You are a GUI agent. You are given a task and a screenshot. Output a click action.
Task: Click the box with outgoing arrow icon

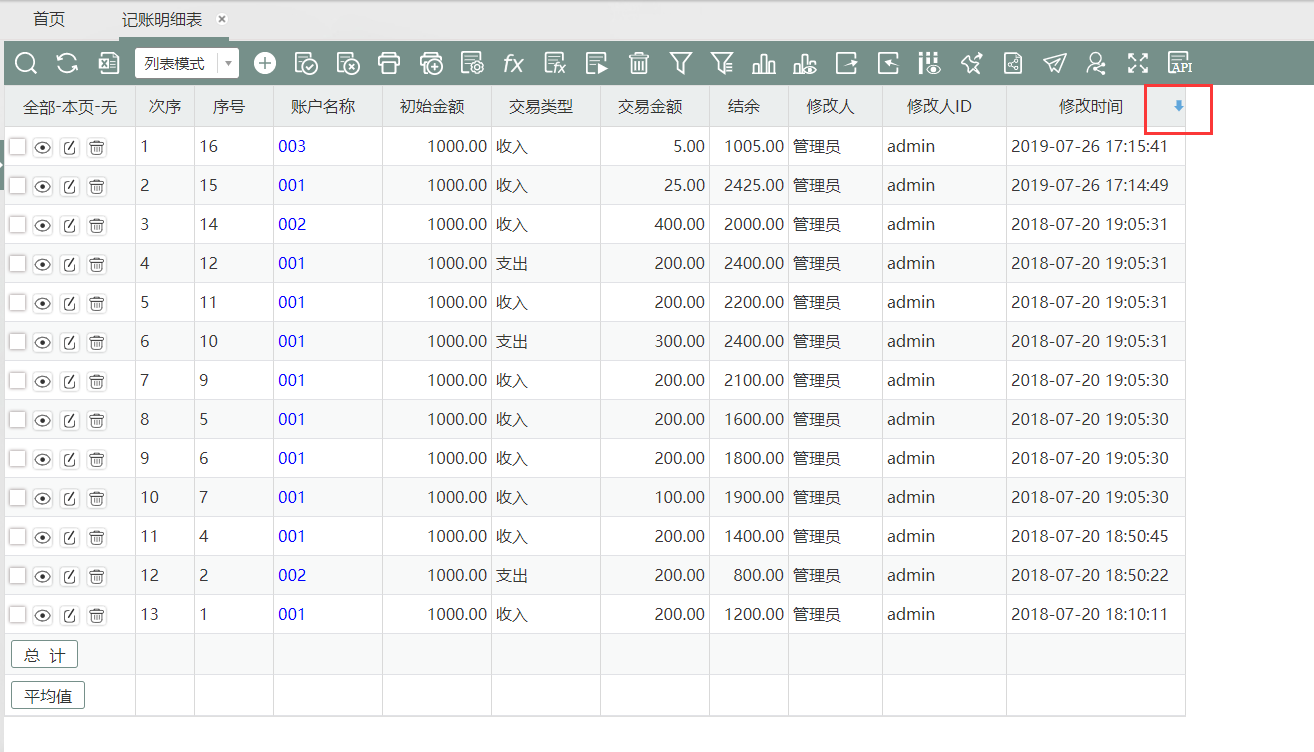click(847, 64)
